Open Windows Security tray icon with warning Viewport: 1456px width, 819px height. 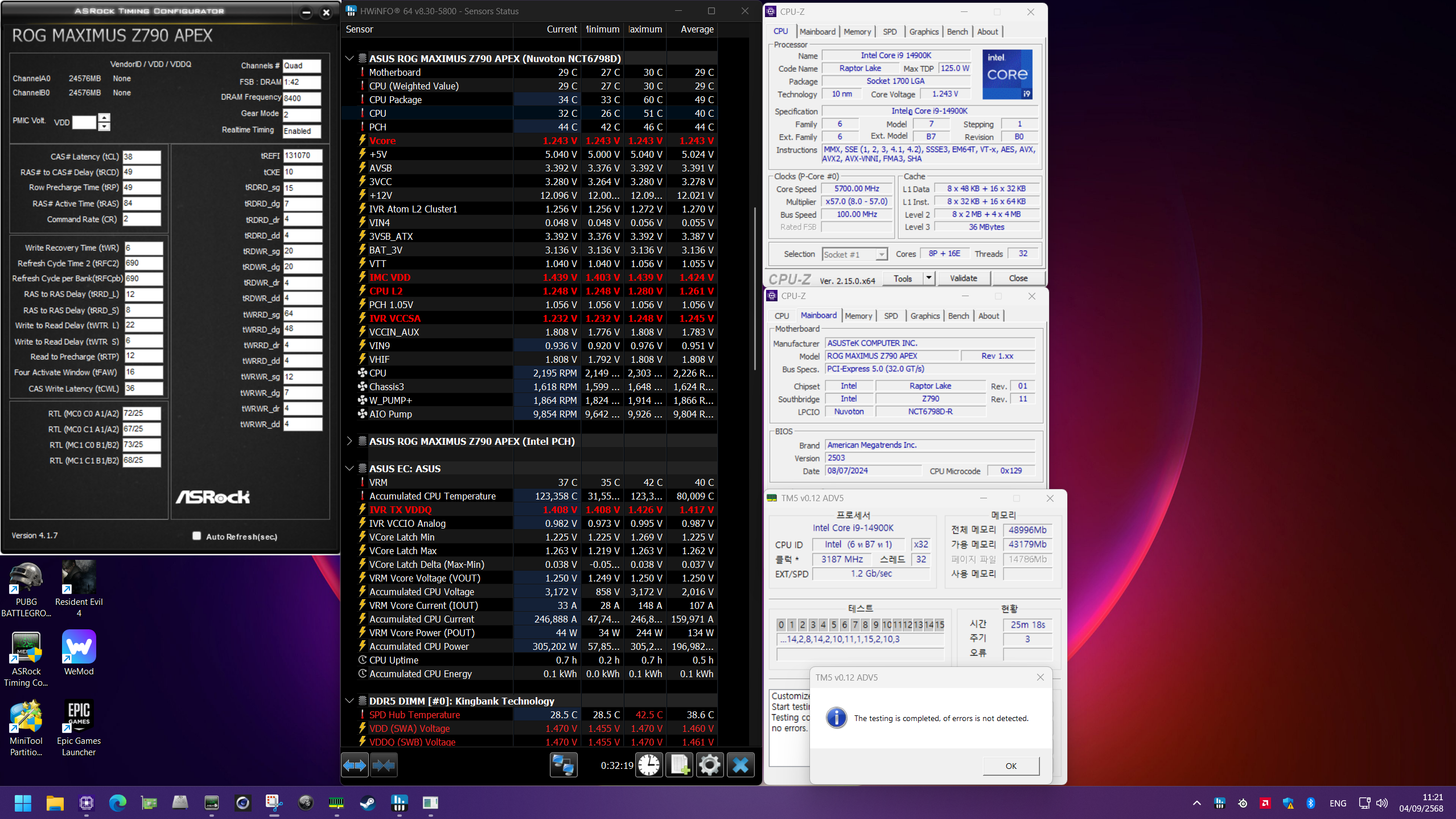pos(1288,803)
